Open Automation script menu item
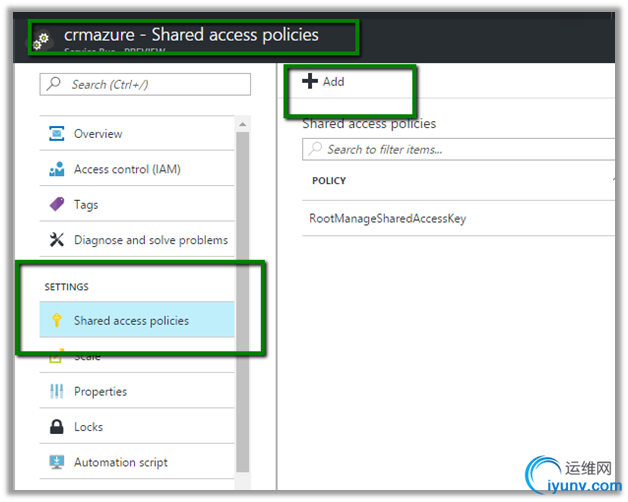 137,462
